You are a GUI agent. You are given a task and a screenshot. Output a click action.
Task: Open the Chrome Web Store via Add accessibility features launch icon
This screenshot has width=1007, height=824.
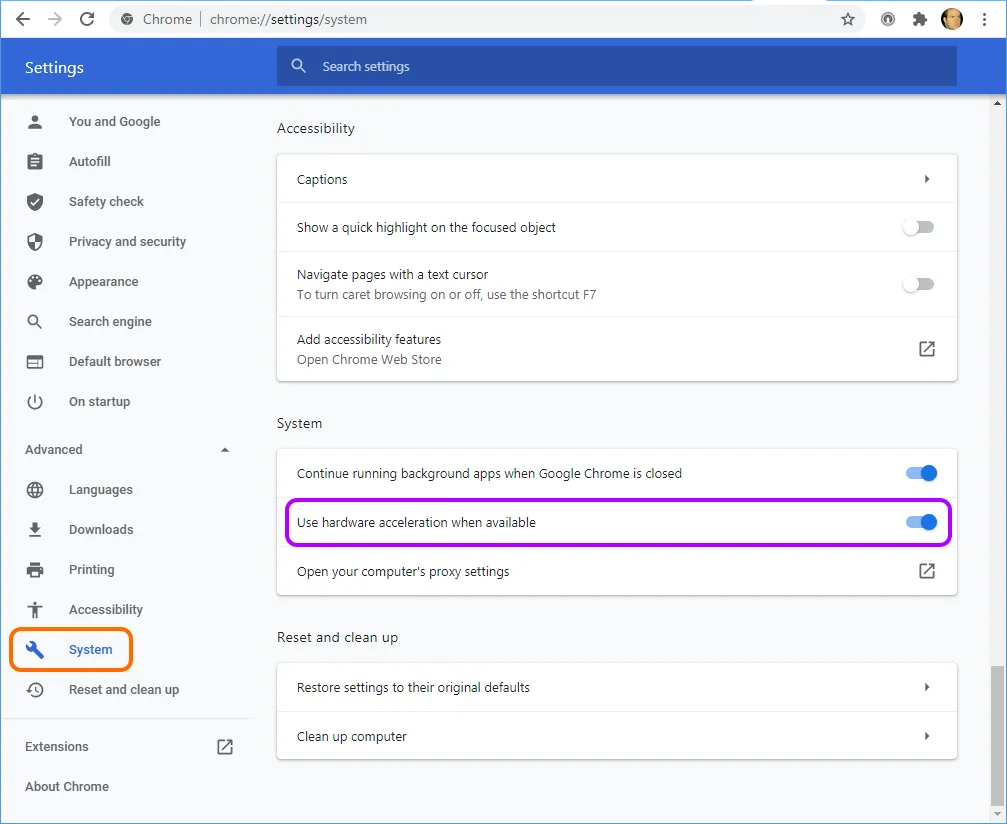tap(927, 349)
